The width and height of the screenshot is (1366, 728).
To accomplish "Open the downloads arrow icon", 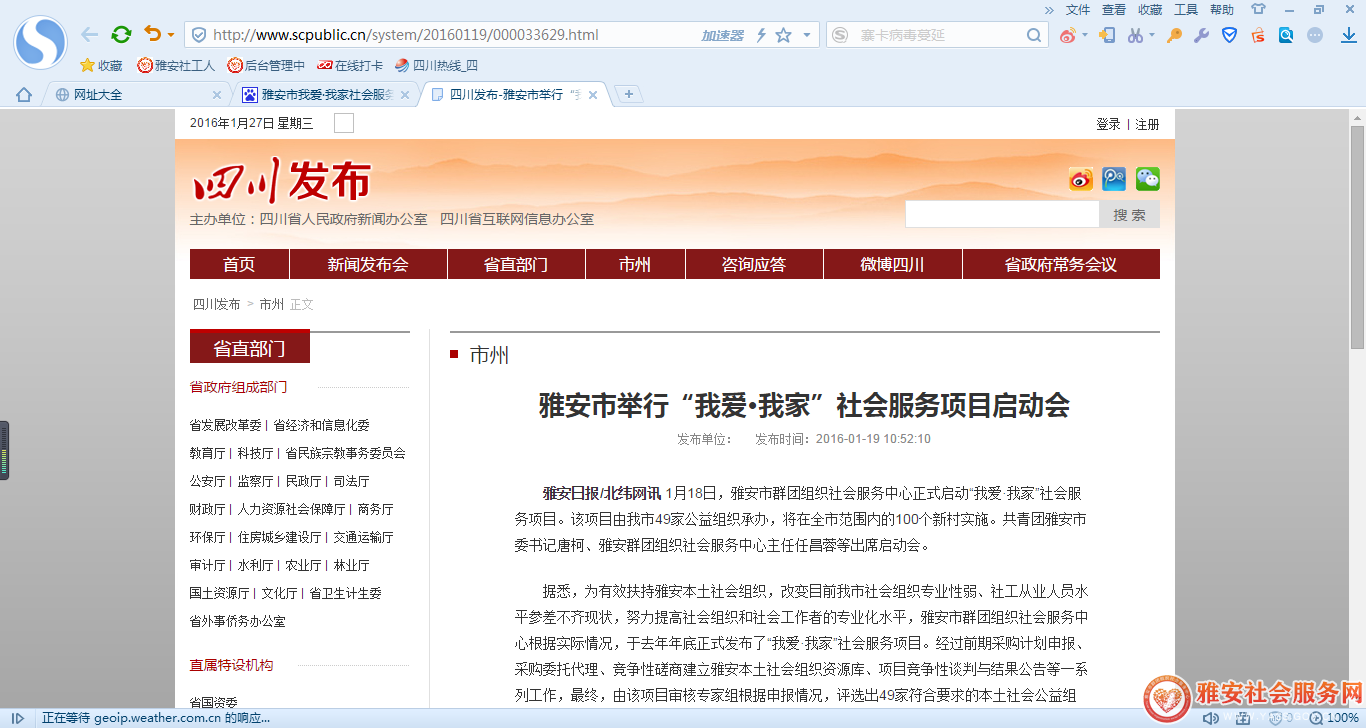I will tap(1348, 35).
